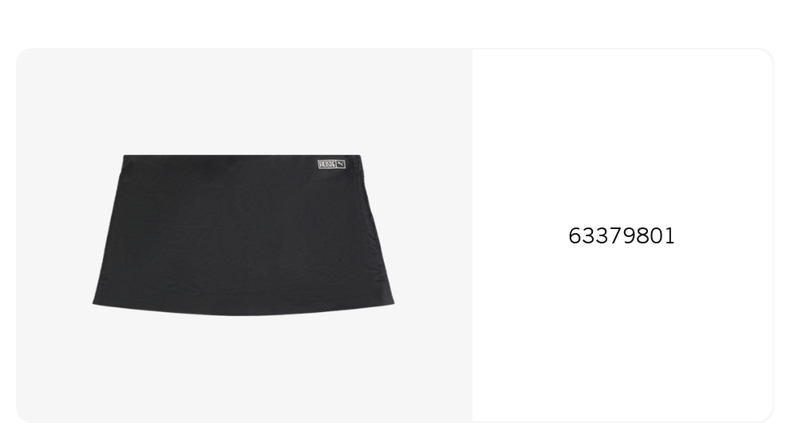
Task: Click the white space left of 63379801
Action: 520,236
